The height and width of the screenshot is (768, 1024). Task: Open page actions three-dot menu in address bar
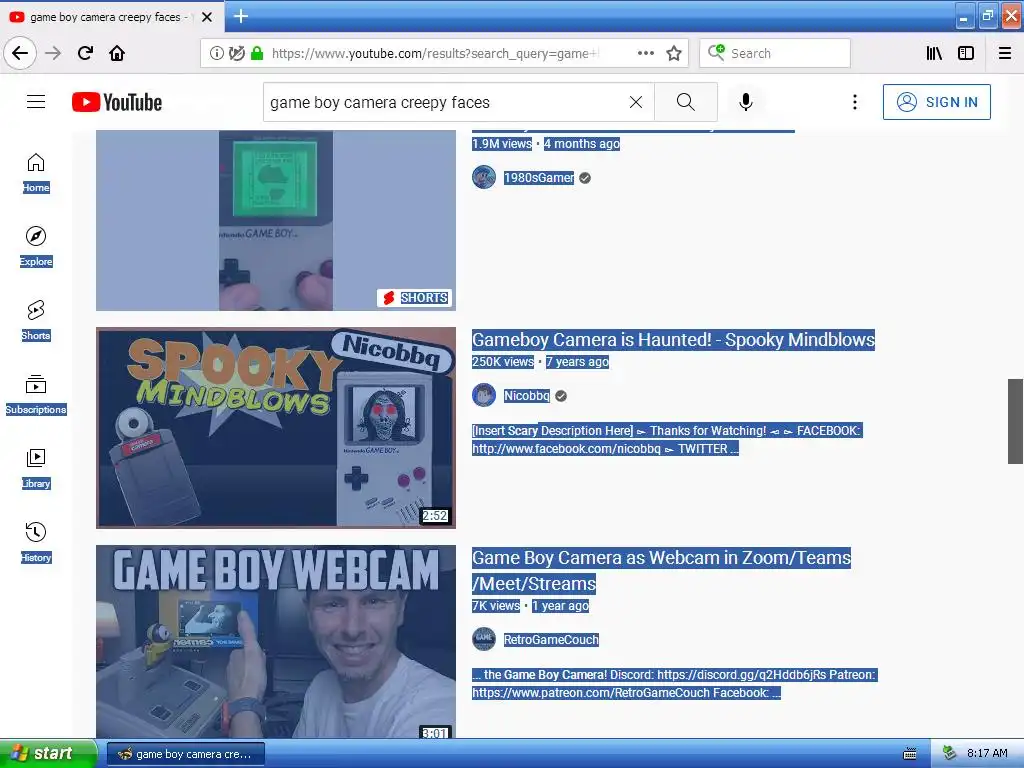[645, 53]
